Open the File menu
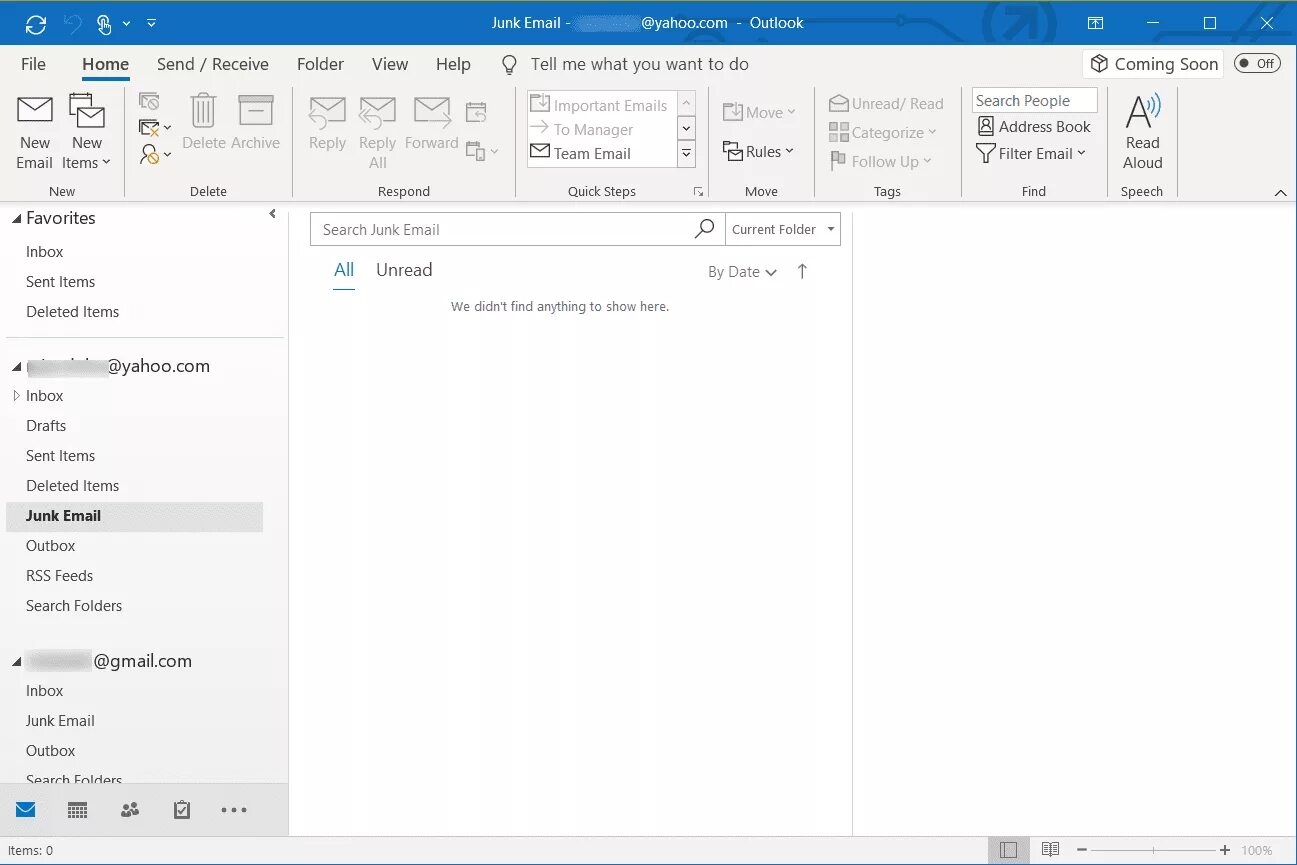This screenshot has width=1297, height=865. (33, 64)
